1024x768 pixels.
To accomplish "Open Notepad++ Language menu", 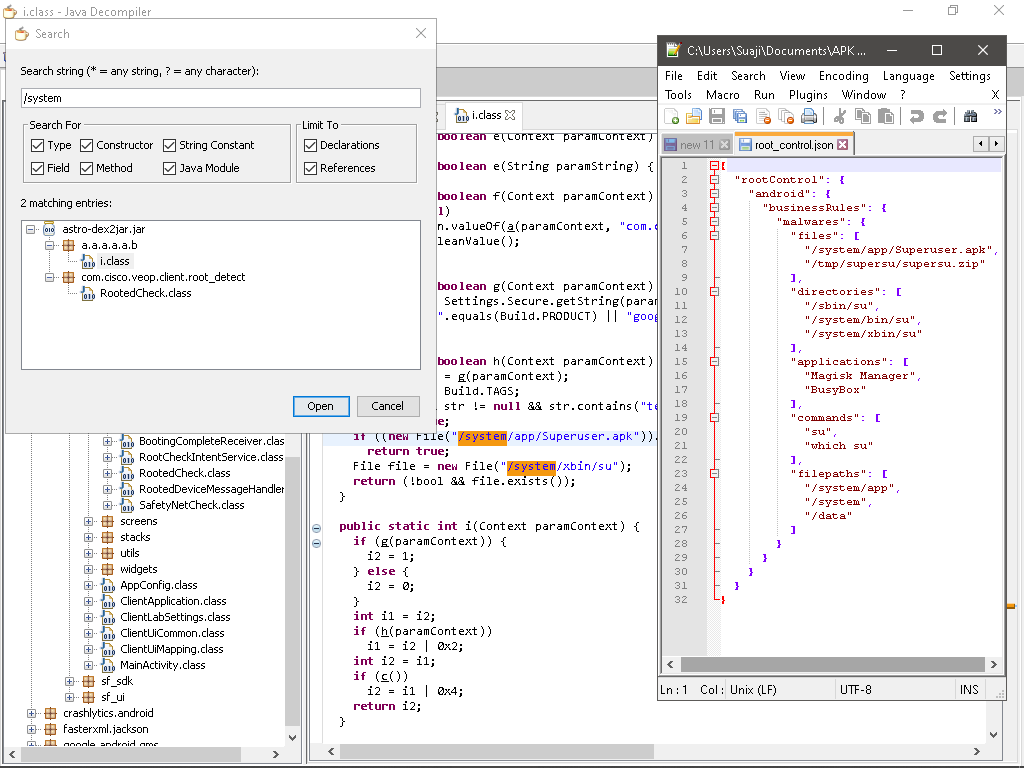I will [908, 76].
